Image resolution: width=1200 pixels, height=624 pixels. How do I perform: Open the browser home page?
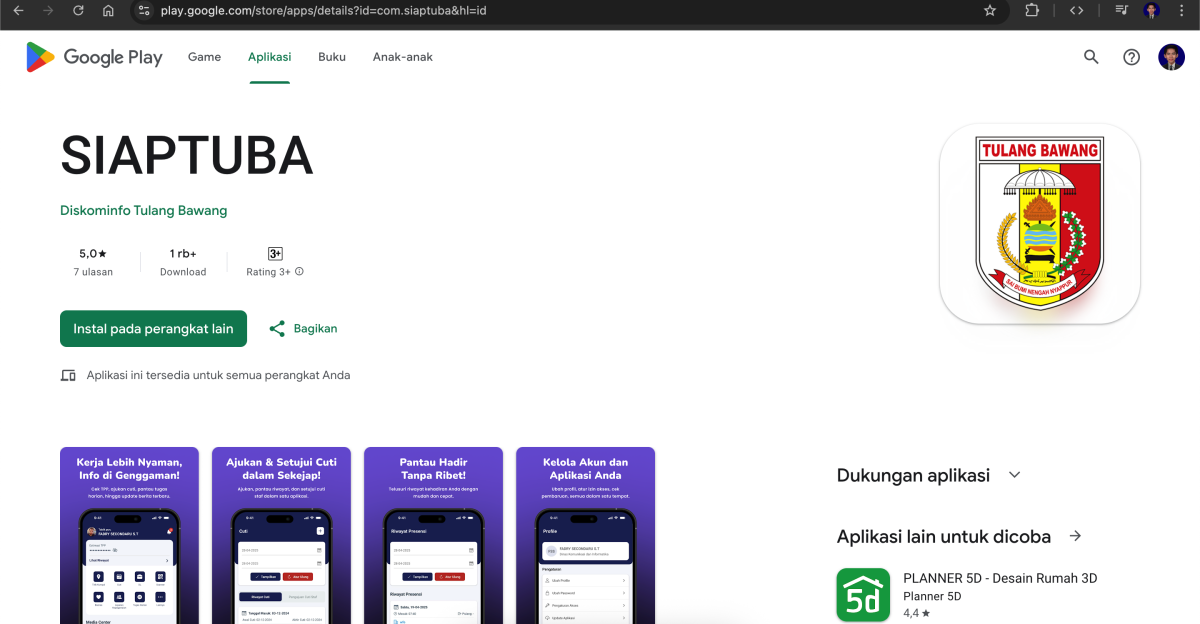[x=108, y=10]
